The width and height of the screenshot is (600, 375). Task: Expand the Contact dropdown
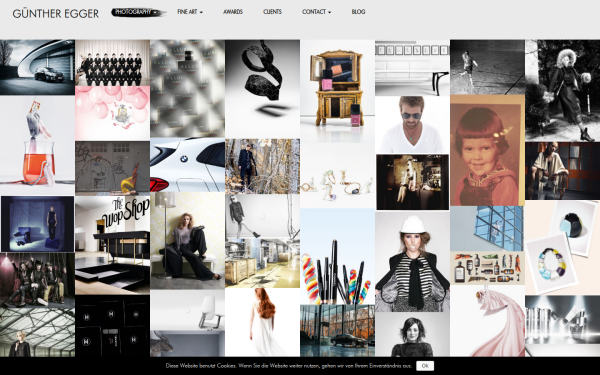[316, 12]
